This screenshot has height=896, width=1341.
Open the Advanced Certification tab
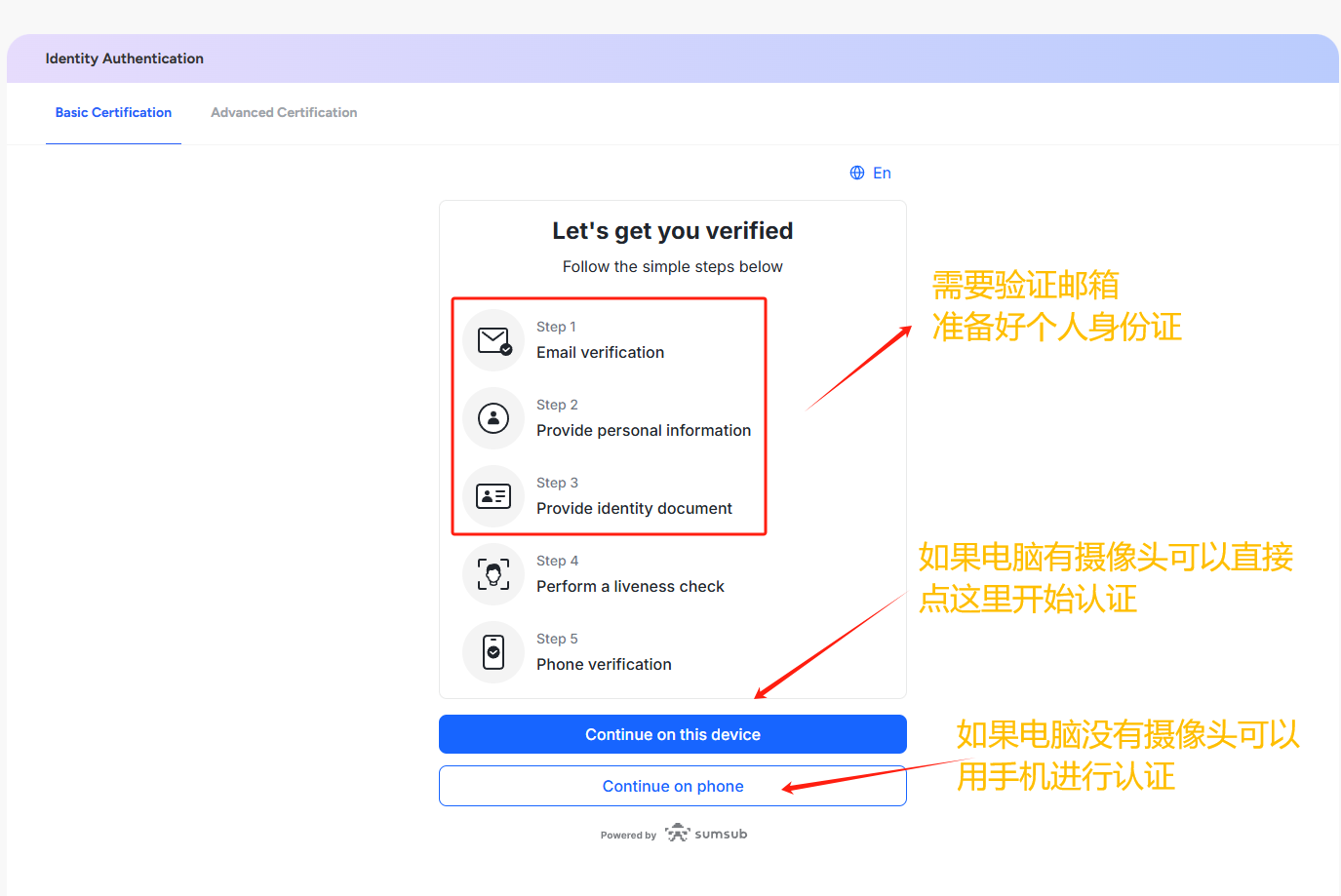[284, 113]
